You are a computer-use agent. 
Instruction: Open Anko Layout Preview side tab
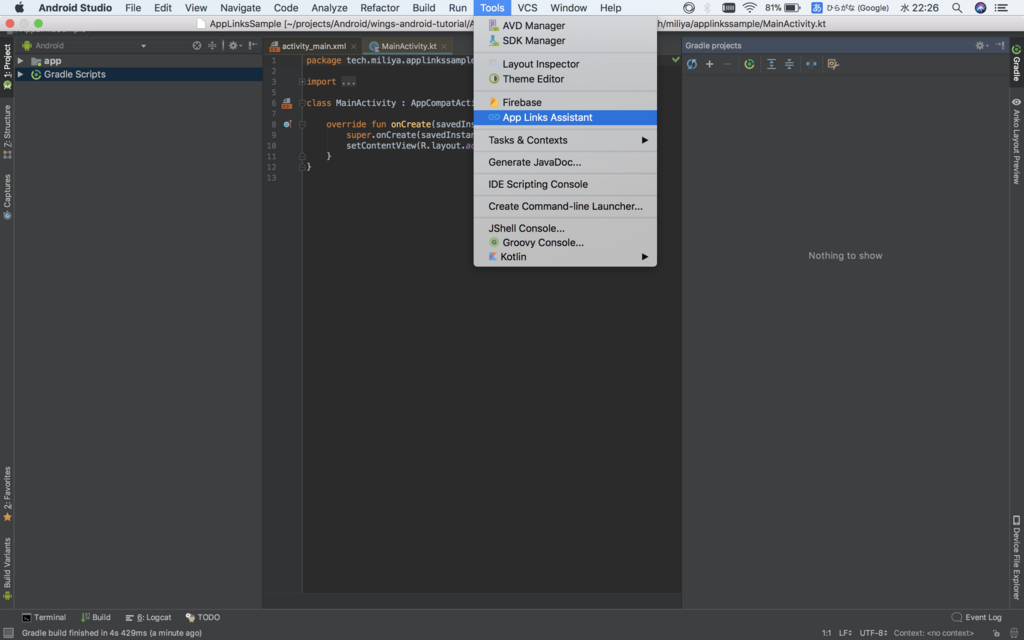click(x=1017, y=141)
